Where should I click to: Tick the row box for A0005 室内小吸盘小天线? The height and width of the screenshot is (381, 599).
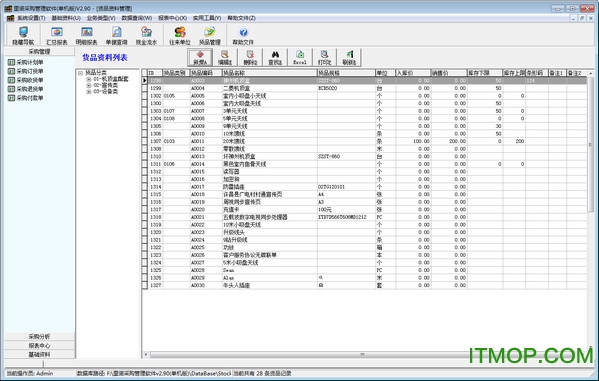pyautogui.click(x=144, y=96)
